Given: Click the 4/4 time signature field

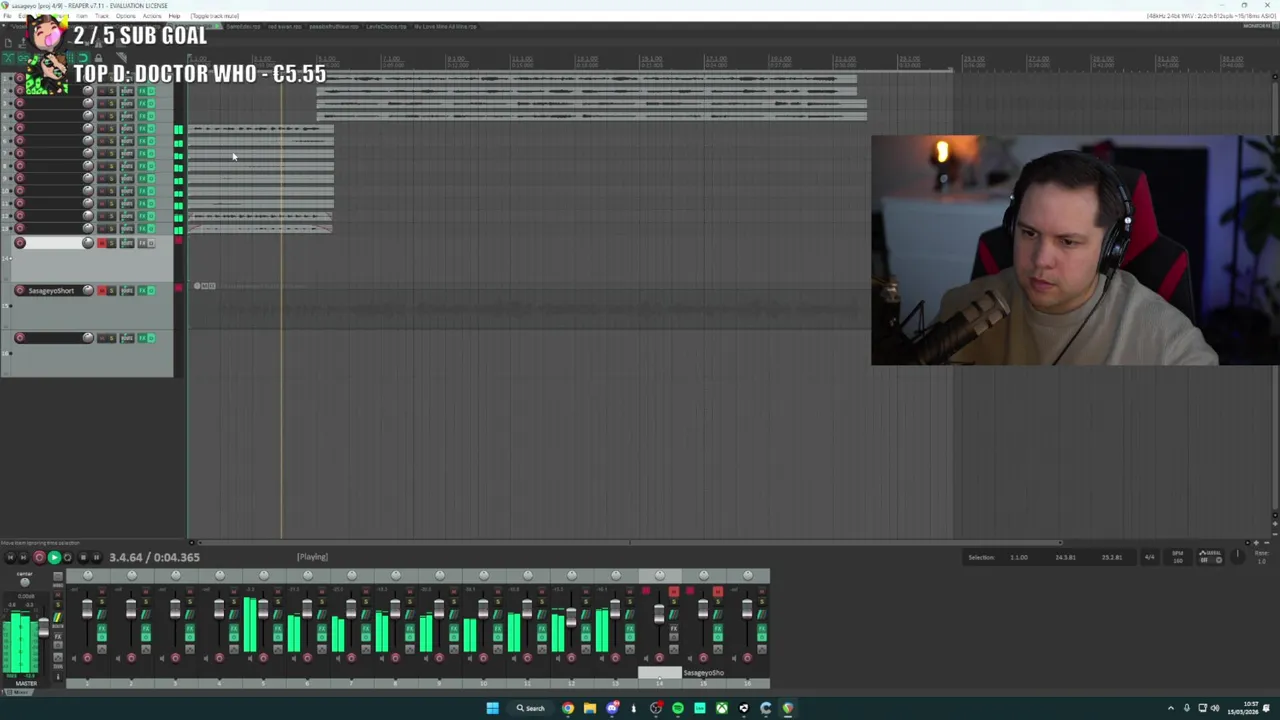Looking at the screenshot, I should click(x=1149, y=557).
